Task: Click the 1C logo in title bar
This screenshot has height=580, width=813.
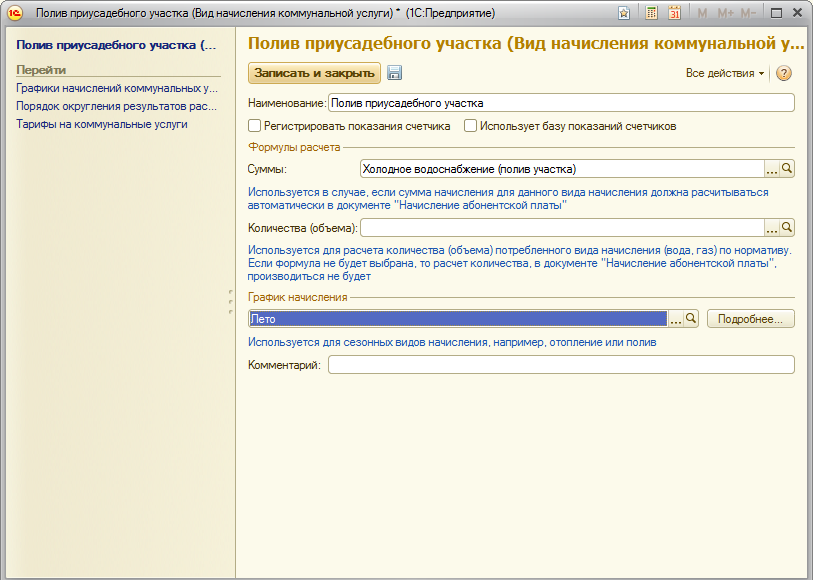Action: [x=15, y=13]
